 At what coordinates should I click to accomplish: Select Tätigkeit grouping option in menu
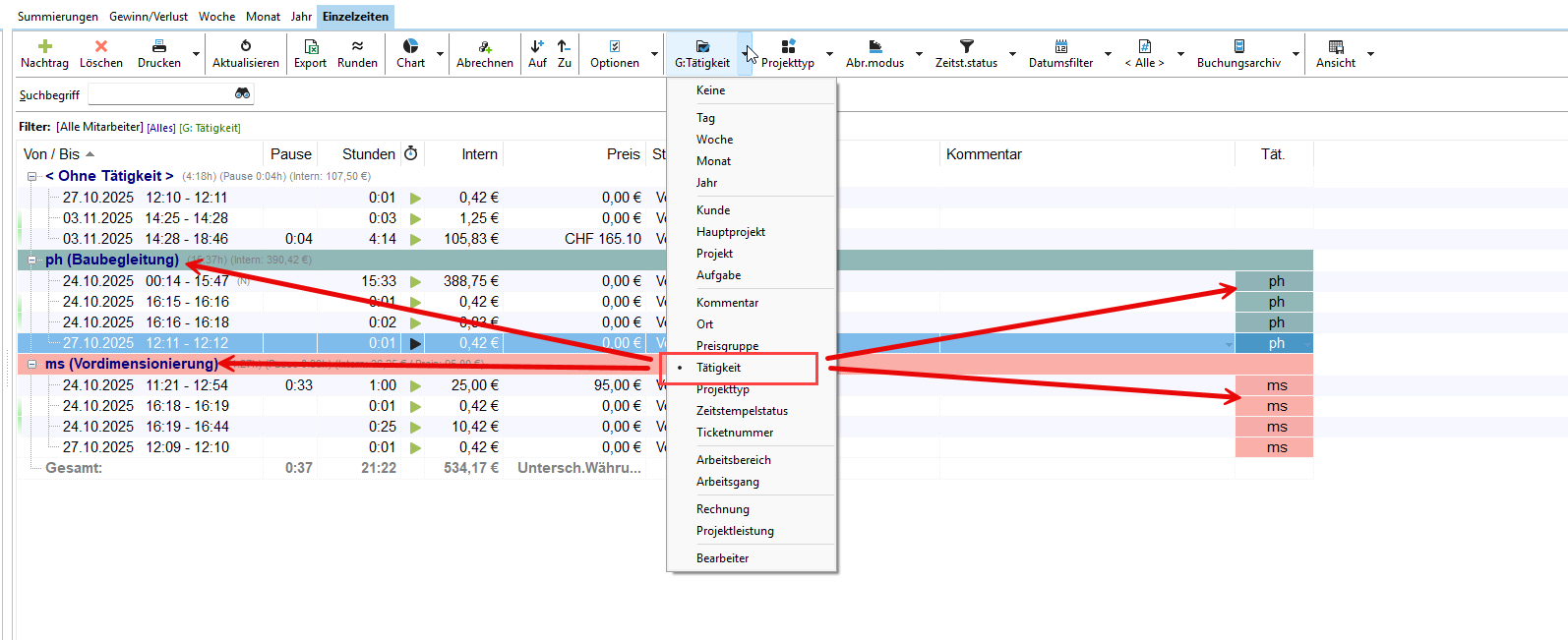[719, 368]
